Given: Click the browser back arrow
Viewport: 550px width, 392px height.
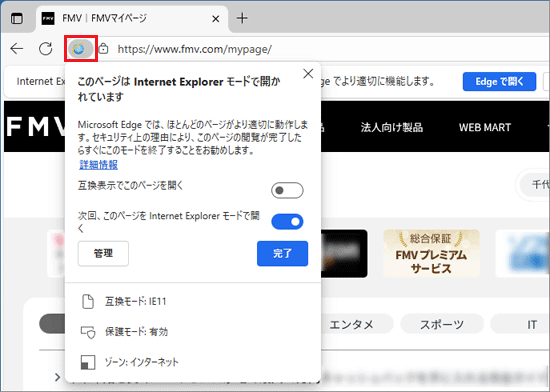Looking at the screenshot, I should pyautogui.click(x=17, y=48).
